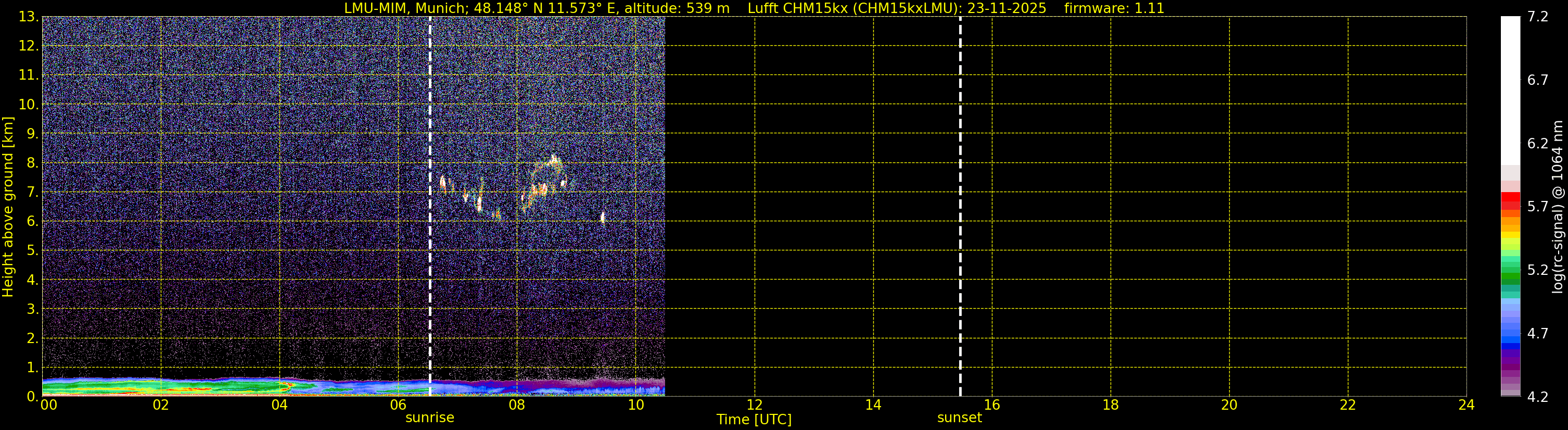Click the 7.2 value on the colorbar
Image resolution: width=1568 pixels, height=430 pixels.
coord(1538,17)
